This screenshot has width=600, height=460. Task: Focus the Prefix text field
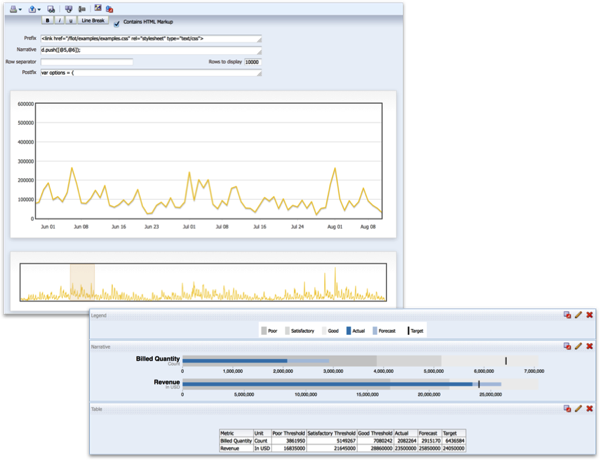[x=151, y=39]
